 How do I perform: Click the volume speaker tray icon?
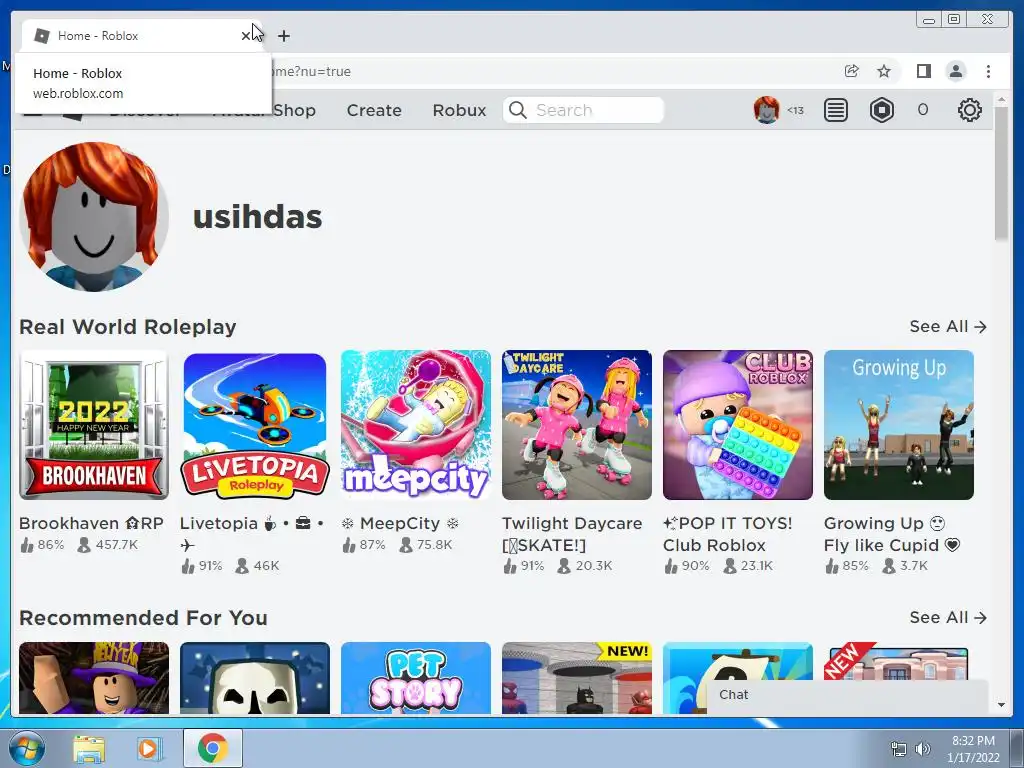tap(923, 749)
